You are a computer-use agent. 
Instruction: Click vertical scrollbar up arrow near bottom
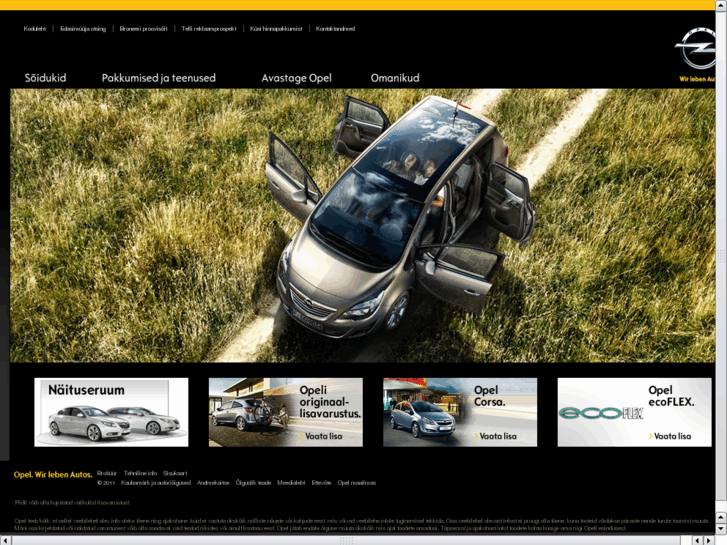pyautogui.click(x=721, y=518)
